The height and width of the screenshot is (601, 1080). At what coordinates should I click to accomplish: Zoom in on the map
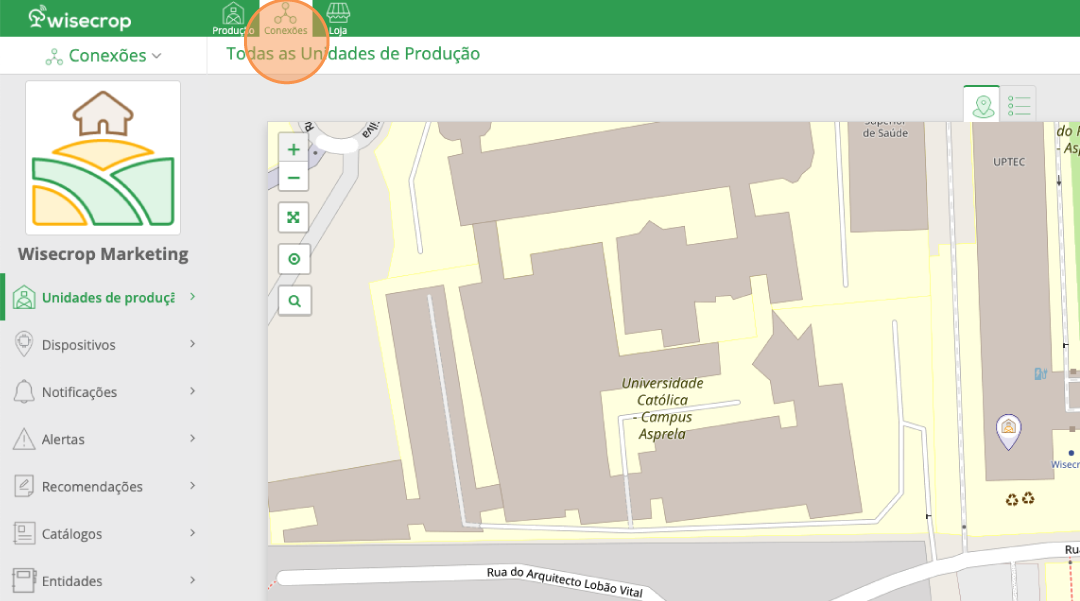pos(294,149)
